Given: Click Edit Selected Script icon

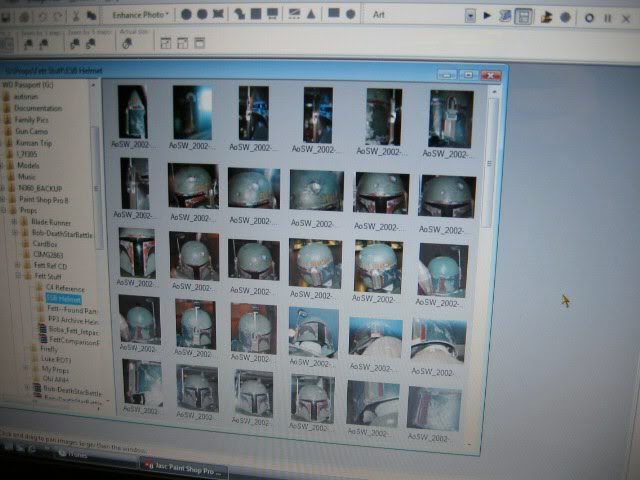Looking at the screenshot, I should tap(505, 17).
